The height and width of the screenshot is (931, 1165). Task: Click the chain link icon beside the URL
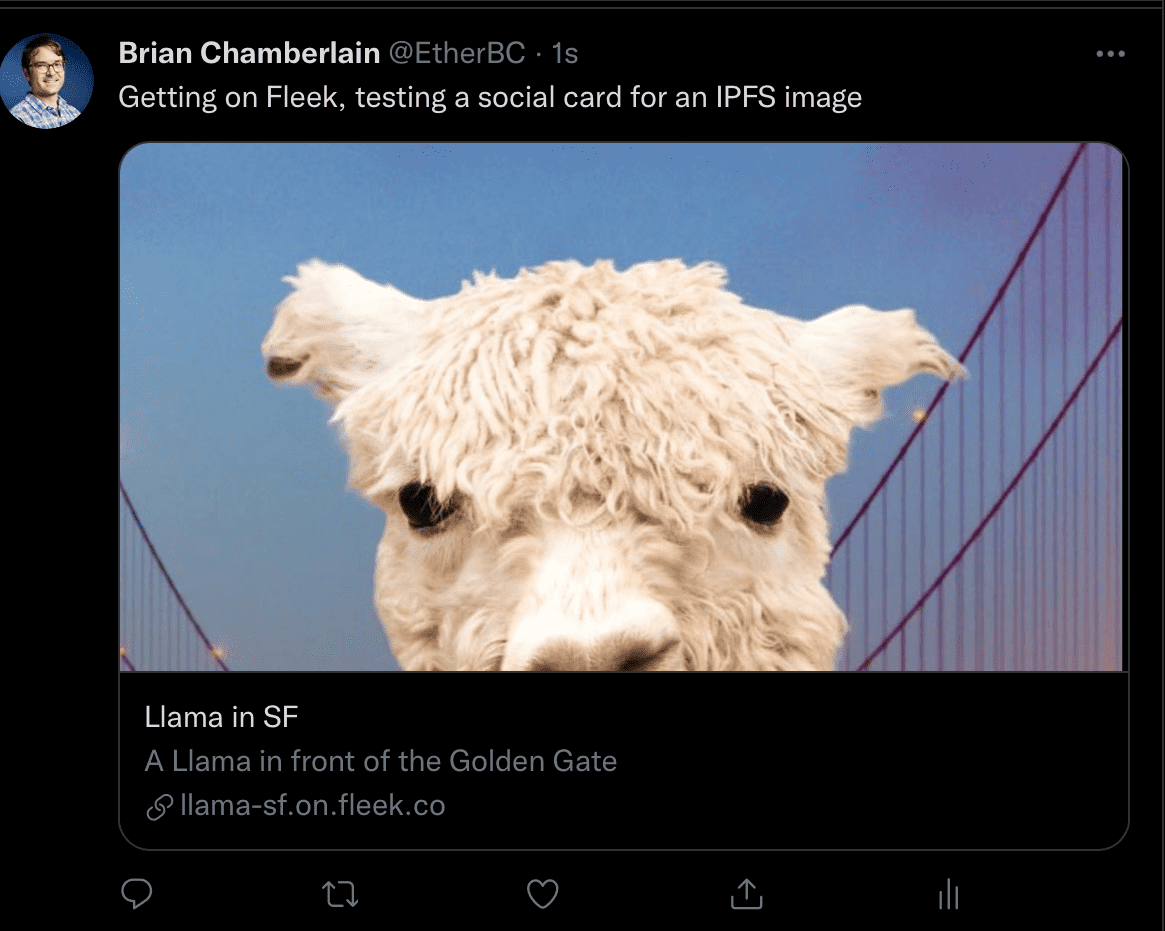click(x=159, y=807)
